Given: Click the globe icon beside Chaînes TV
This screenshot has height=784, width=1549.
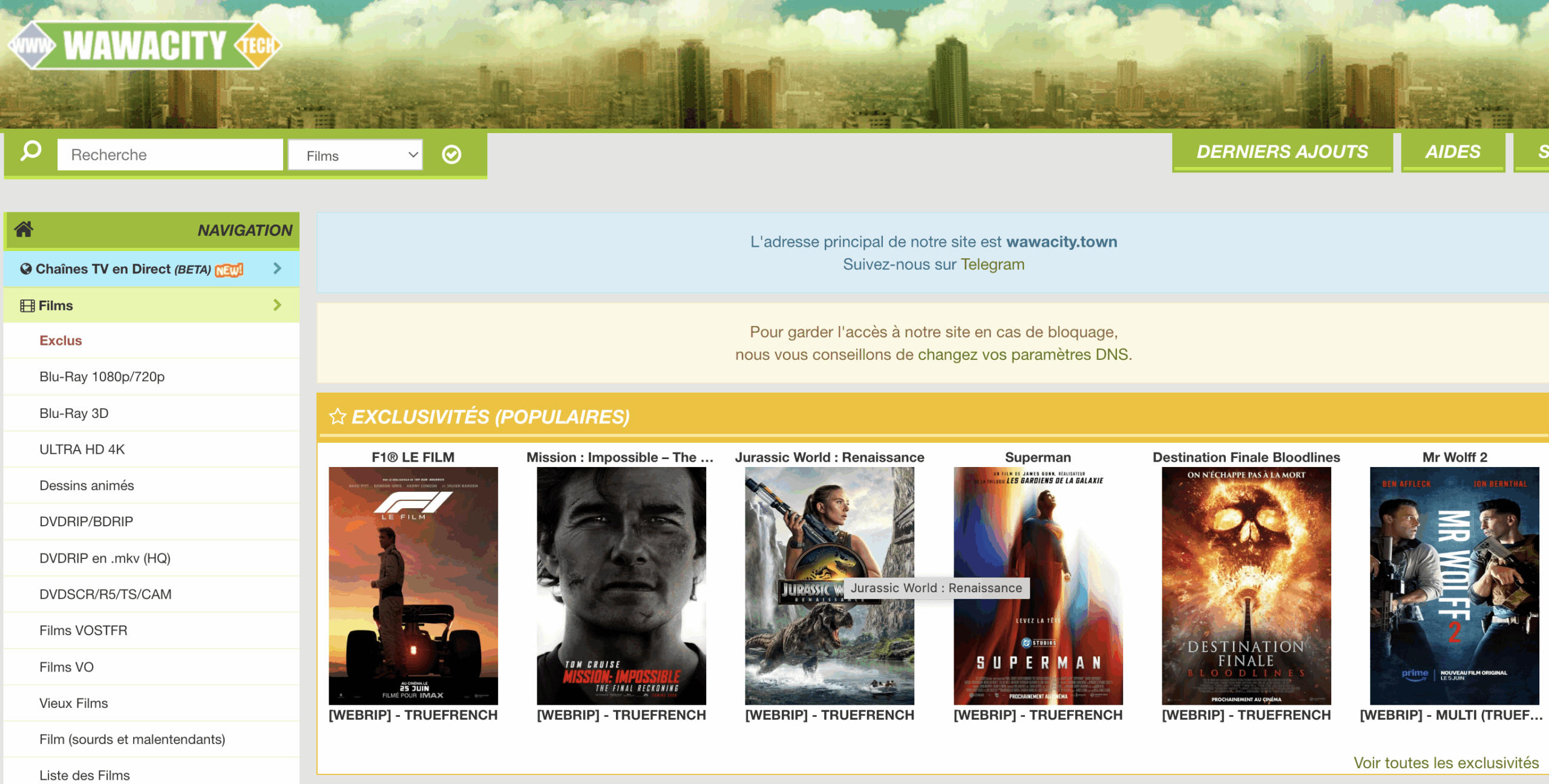Looking at the screenshot, I should click(25, 269).
